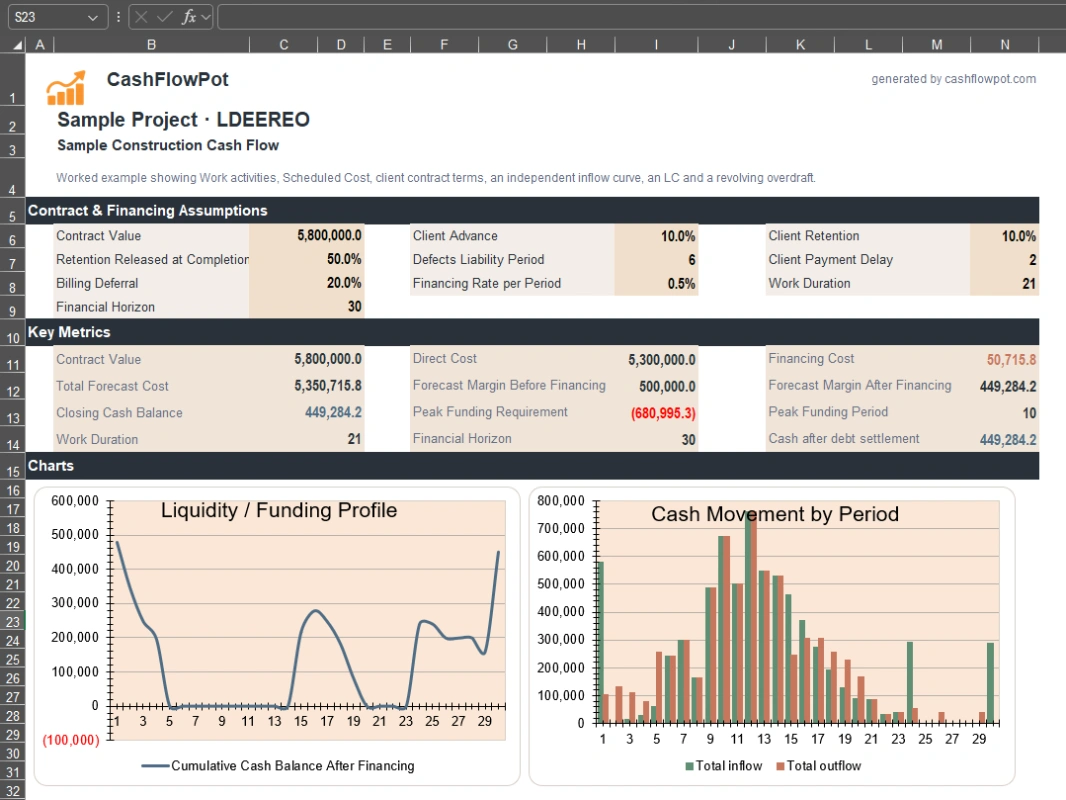Select the Billing Deferral 20.0% value
1066x800 pixels.
click(307, 283)
